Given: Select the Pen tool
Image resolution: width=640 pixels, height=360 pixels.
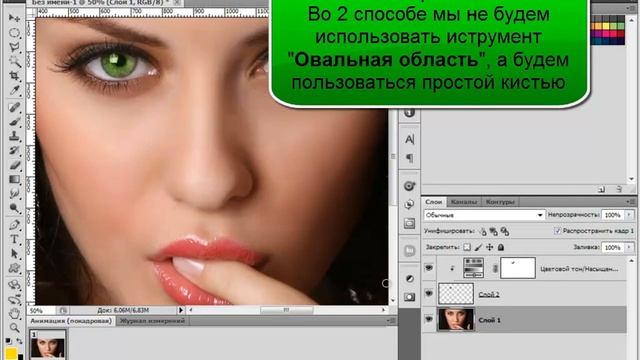Looking at the screenshot, I should pos(15,225).
